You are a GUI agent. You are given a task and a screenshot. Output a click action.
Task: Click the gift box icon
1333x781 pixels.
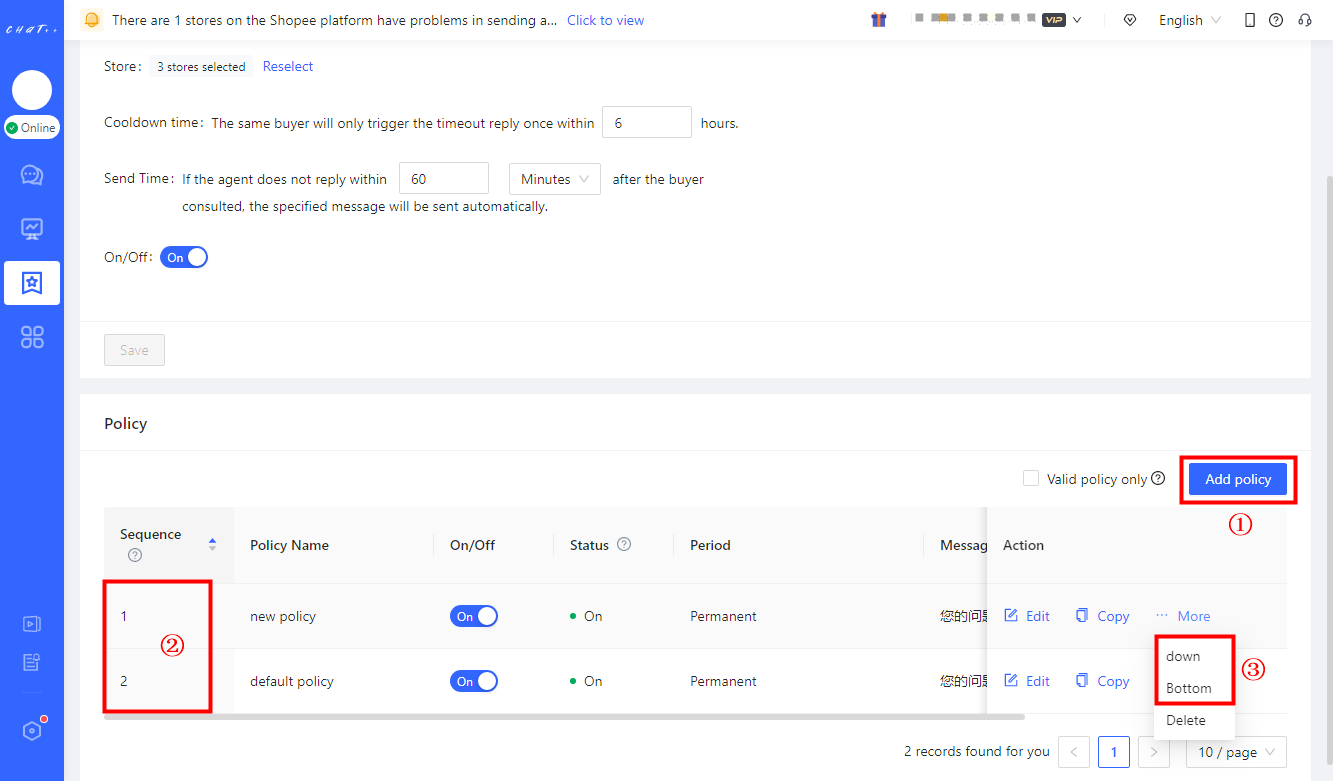(879, 20)
